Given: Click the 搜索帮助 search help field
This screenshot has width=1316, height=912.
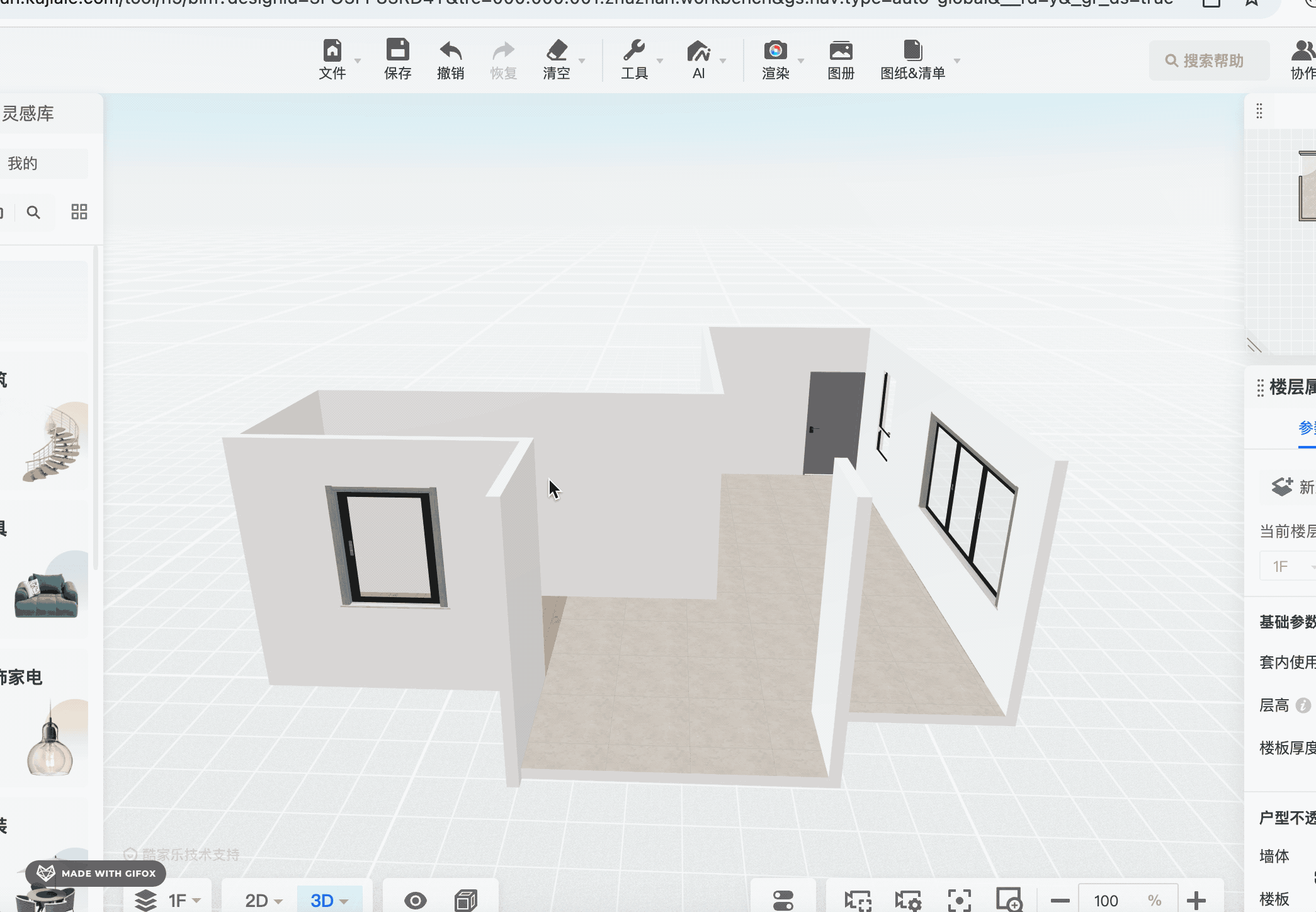Looking at the screenshot, I should point(1209,60).
